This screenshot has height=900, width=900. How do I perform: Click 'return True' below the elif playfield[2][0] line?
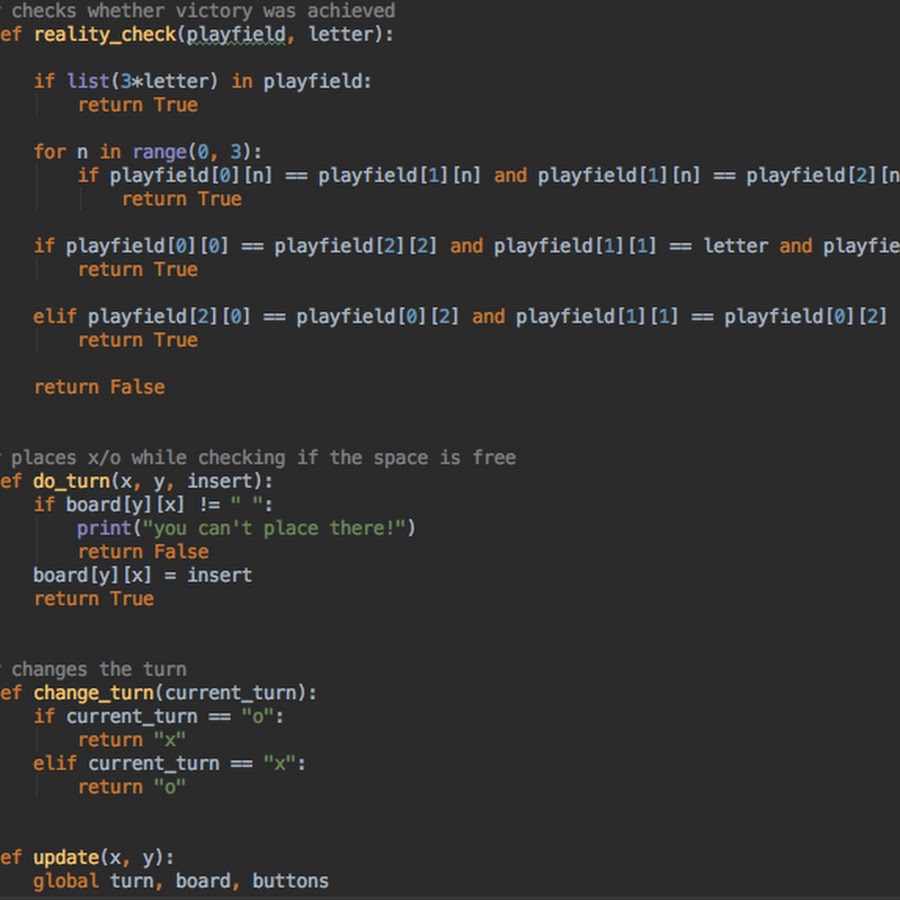138,340
